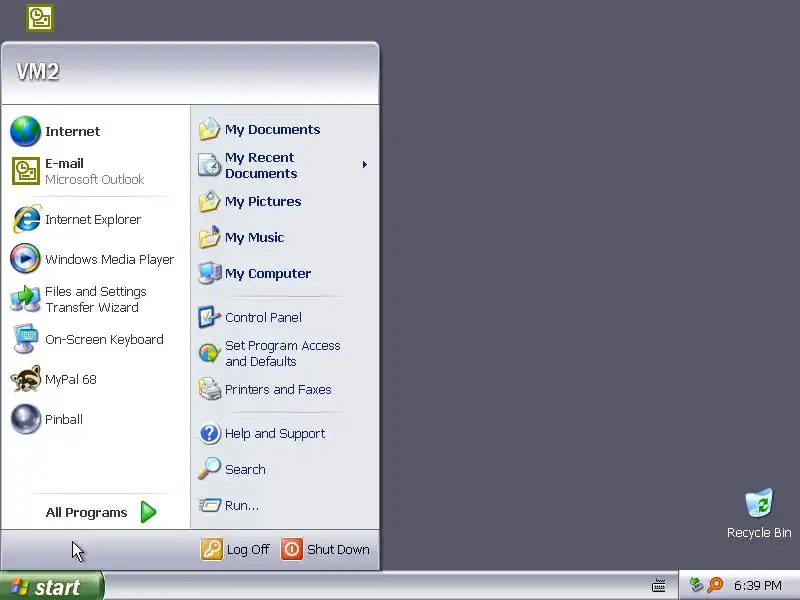Start Files and Settings Transfer Wizard
This screenshot has width=800, height=600.
(95, 299)
